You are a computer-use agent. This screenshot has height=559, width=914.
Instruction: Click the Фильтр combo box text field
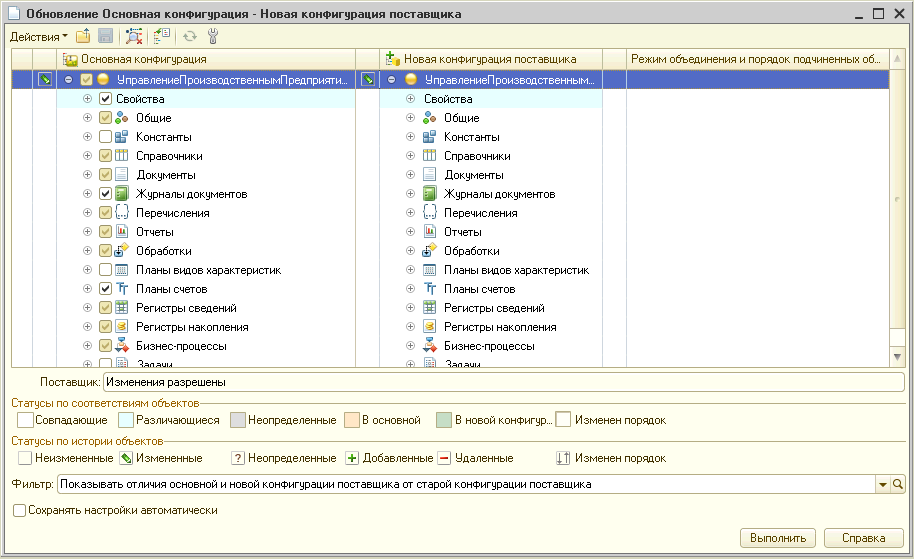466,484
